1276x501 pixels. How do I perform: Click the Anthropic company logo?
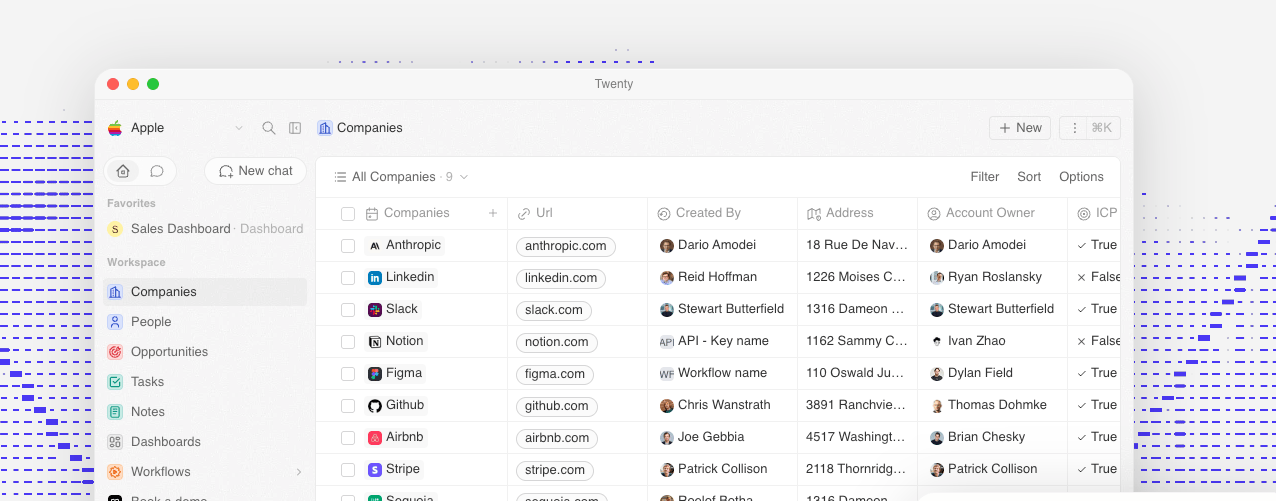(x=375, y=245)
